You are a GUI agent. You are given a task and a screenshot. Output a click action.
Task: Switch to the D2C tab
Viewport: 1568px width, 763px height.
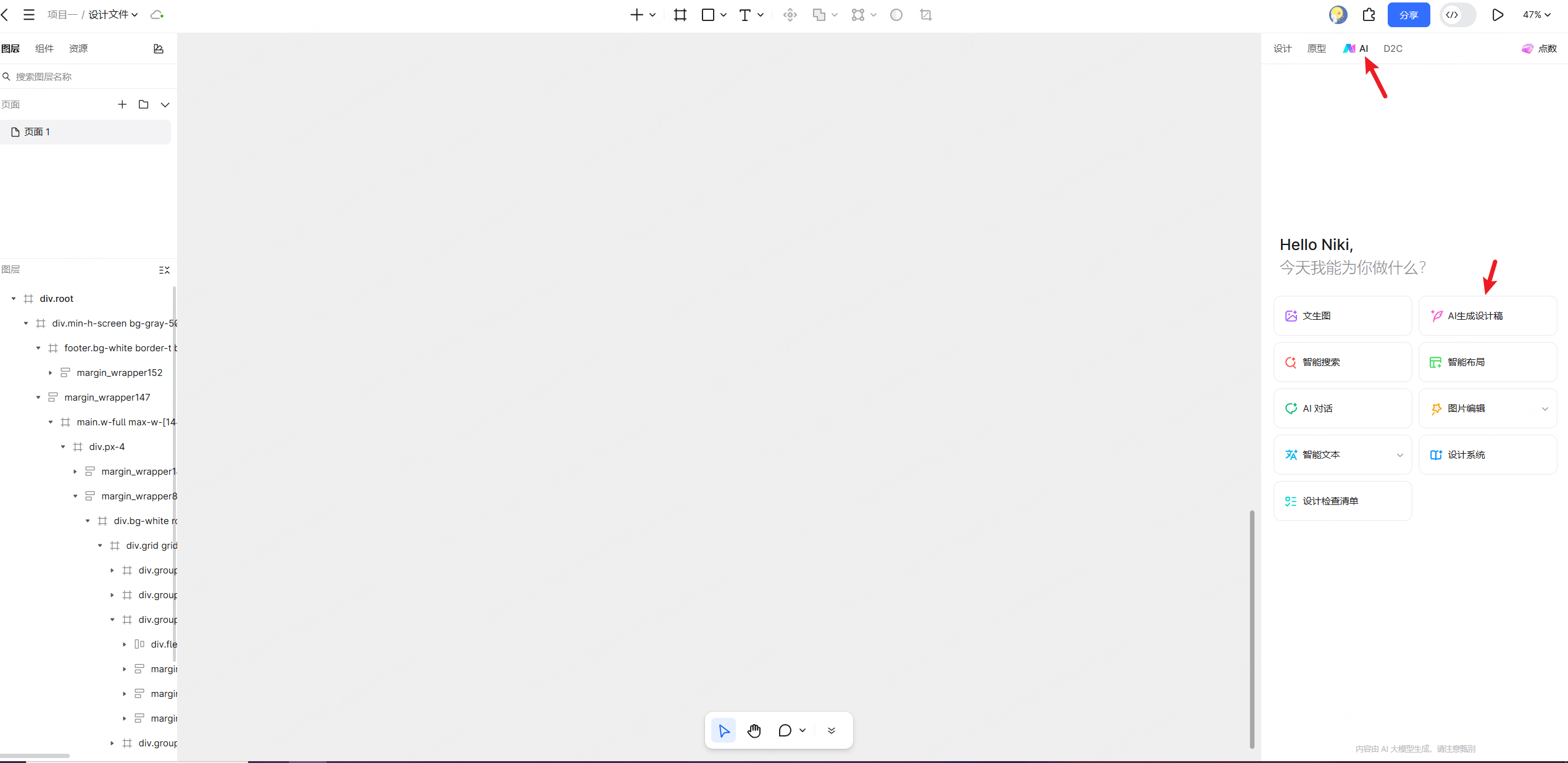[x=1393, y=49]
